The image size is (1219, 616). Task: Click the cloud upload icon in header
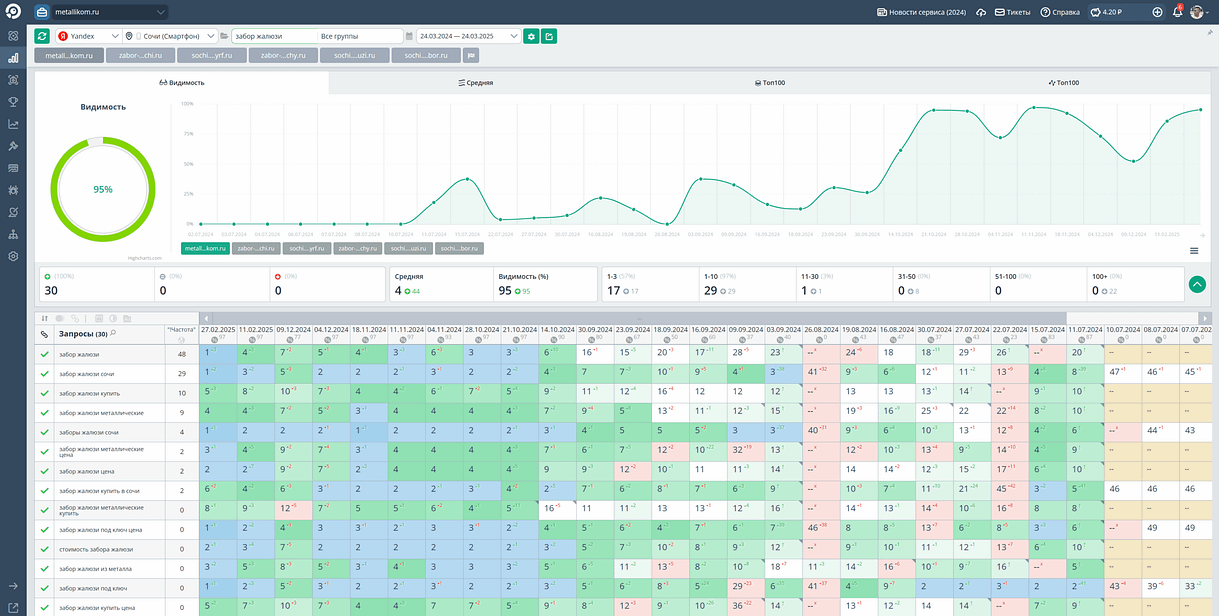click(981, 12)
